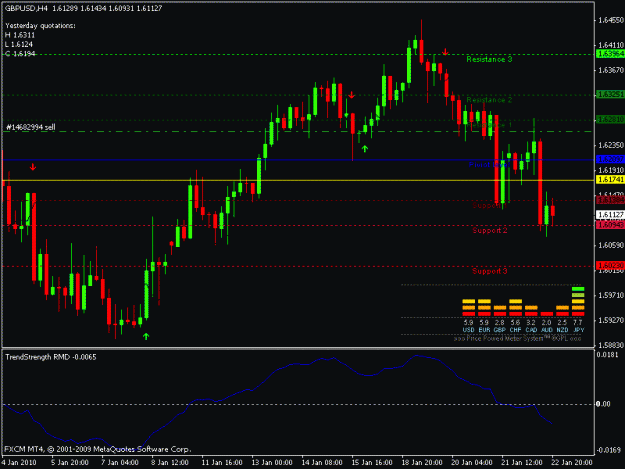The height and width of the screenshot is (469, 625).
Task: Click the 15 Jan 16:00 time label
Action: (x=372, y=463)
